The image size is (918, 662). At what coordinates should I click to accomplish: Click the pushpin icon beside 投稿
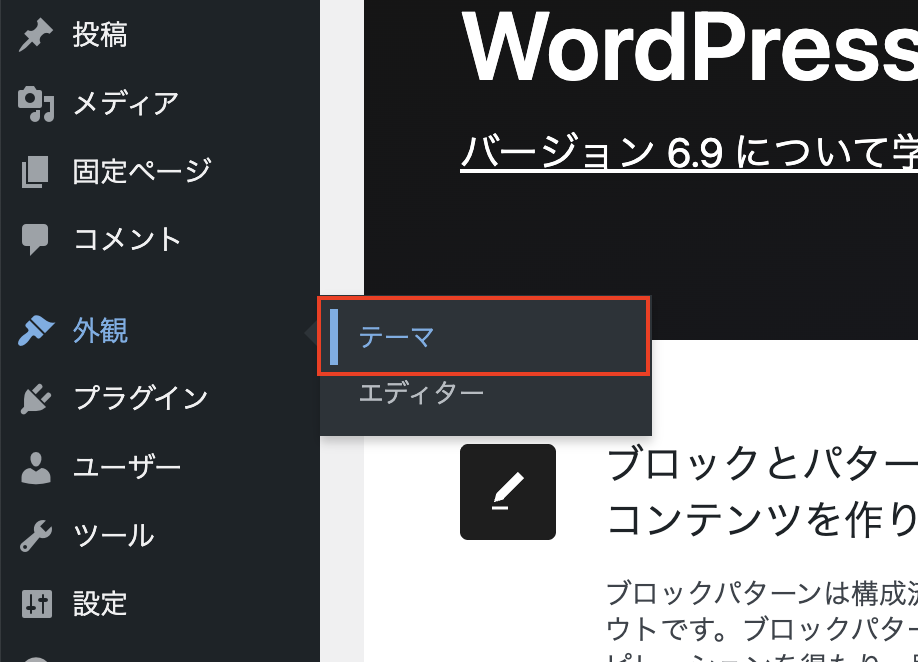click(36, 36)
